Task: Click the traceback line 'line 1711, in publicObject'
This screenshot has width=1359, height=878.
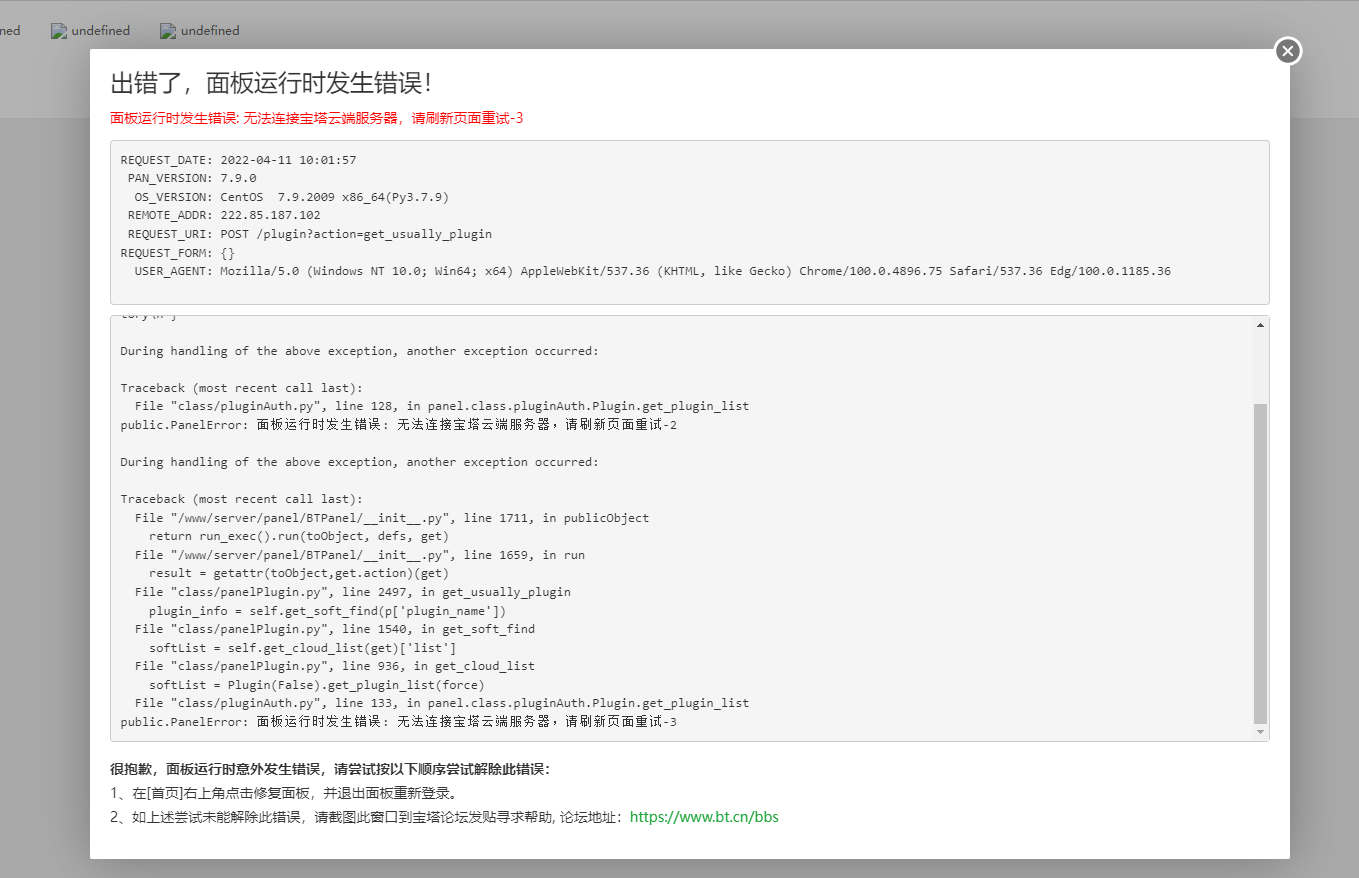Action: (392, 518)
